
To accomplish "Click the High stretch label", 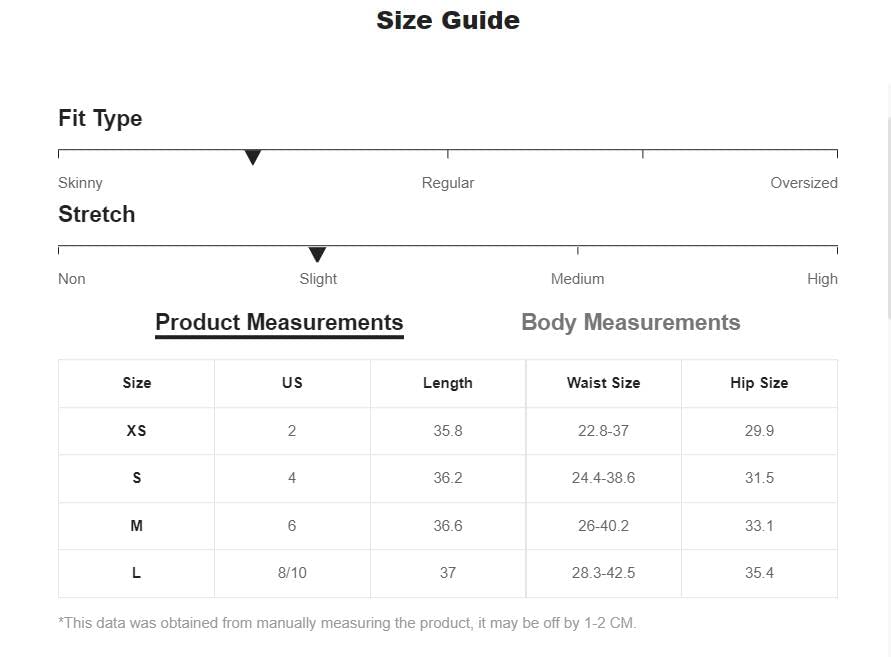I will click(822, 279).
